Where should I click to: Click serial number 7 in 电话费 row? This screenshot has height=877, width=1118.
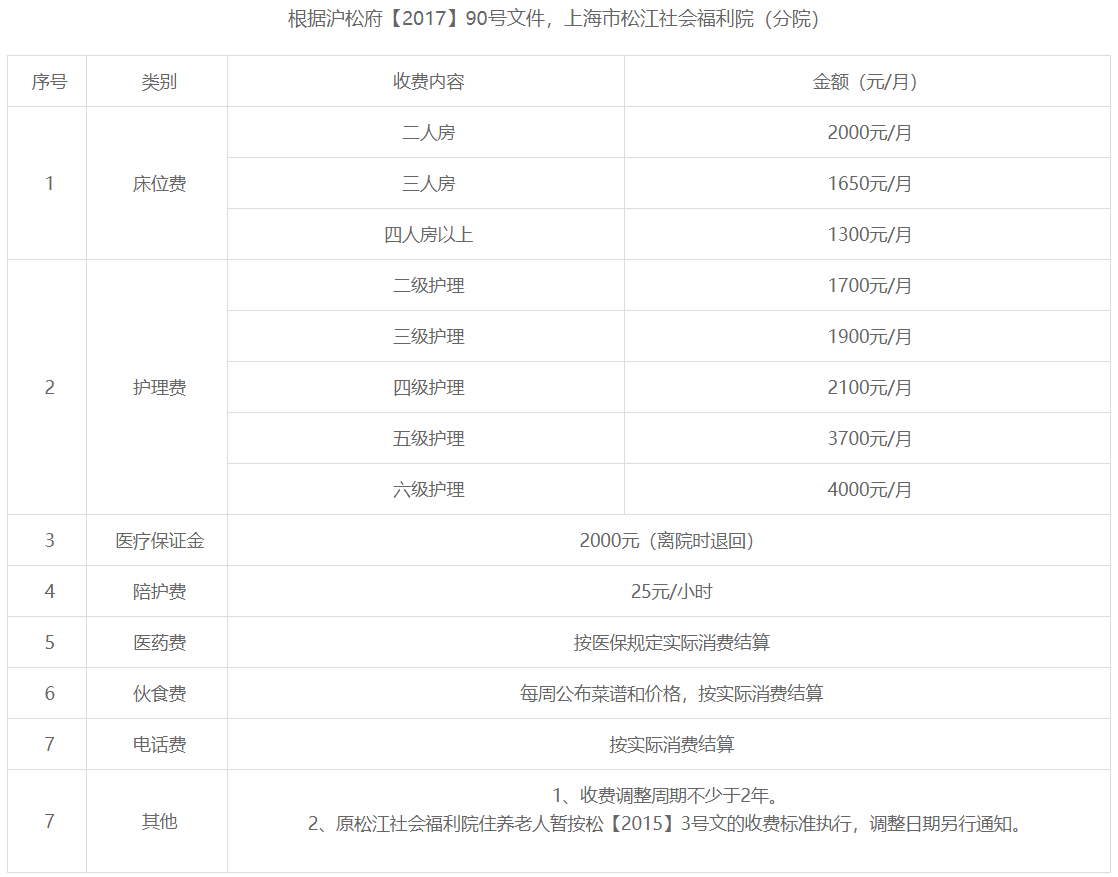(49, 744)
